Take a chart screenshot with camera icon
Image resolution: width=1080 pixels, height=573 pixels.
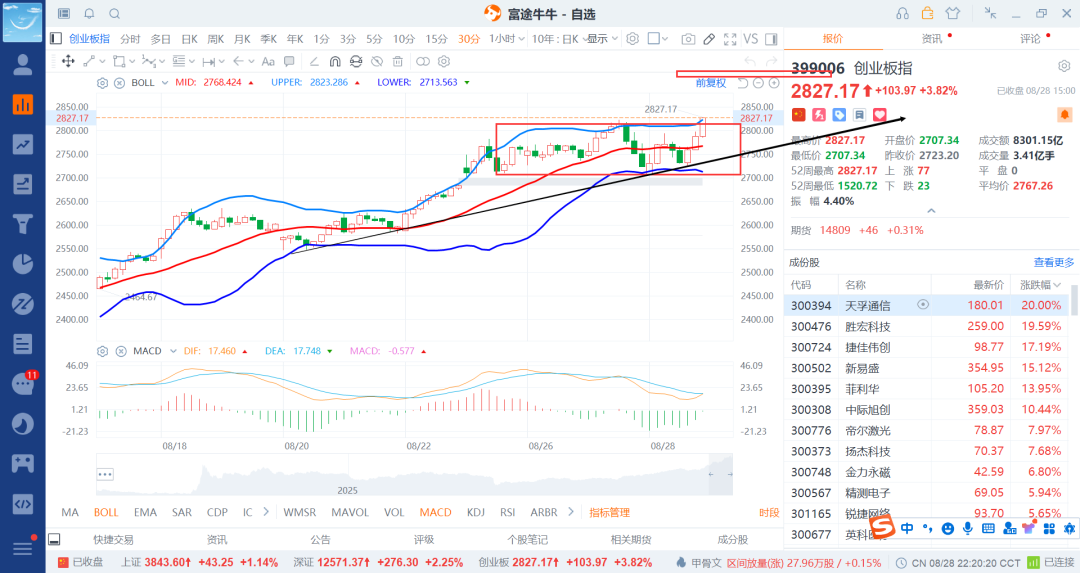[x=688, y=39]
